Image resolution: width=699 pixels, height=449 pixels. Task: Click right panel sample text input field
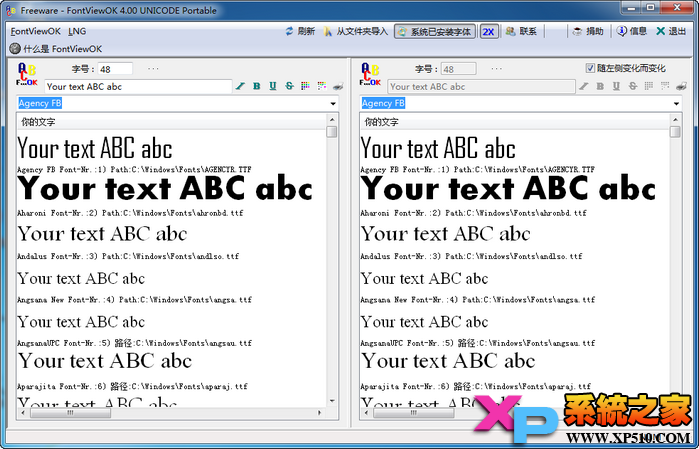pyautogui.click(x=481, y=87)
